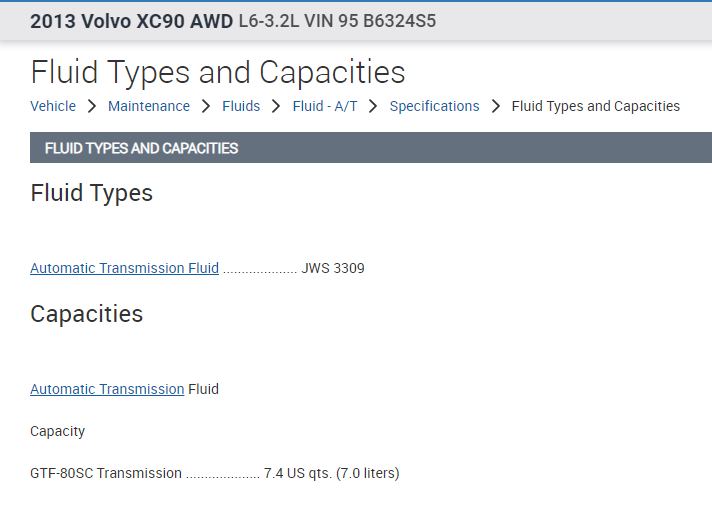Open the Maintenance breadcrumb link
The height and width of the screenshot is (521, 712).
tap(148, 106)
